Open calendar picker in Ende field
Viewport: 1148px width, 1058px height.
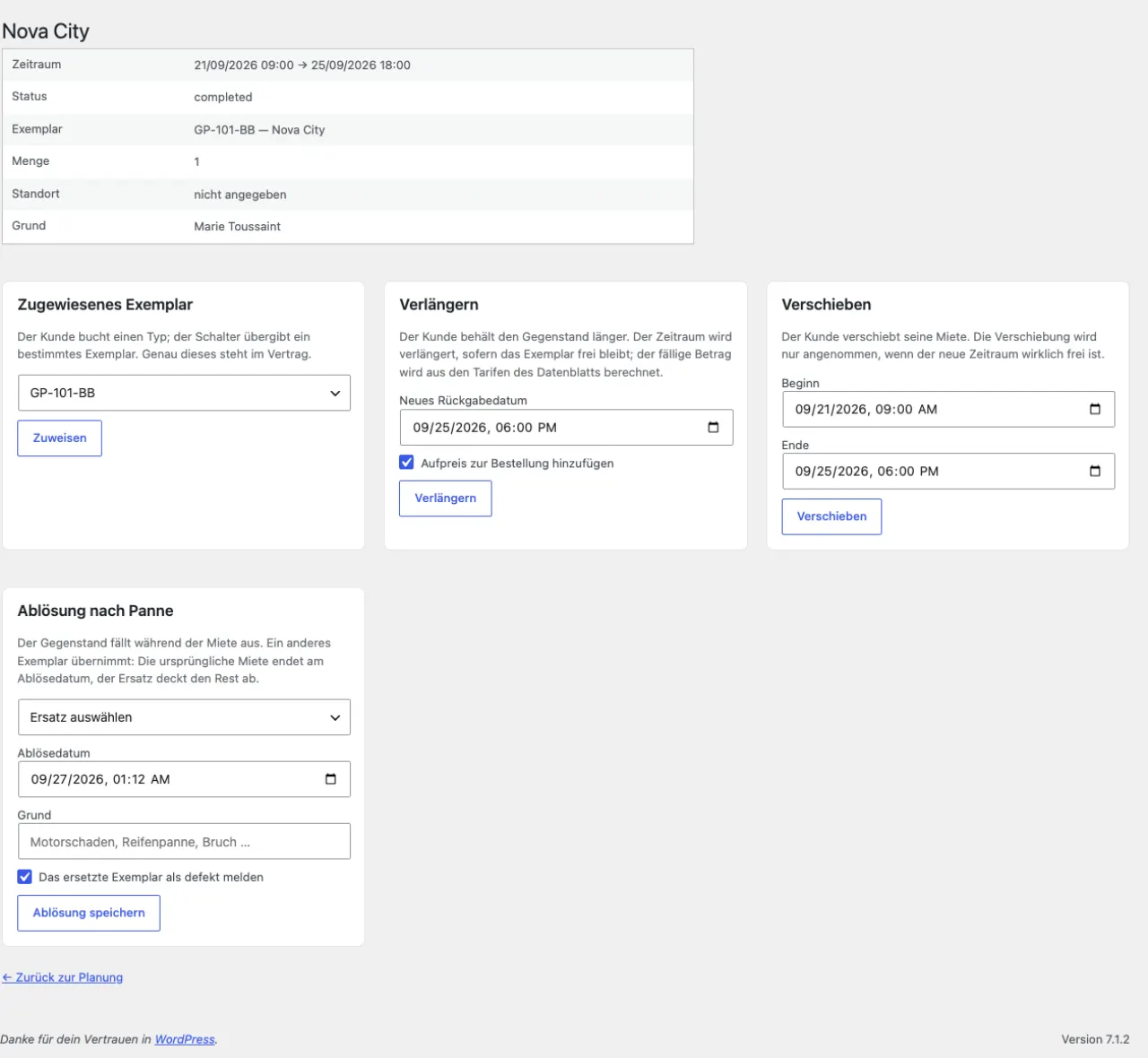pyautogui.click(x=1094, y=472)
